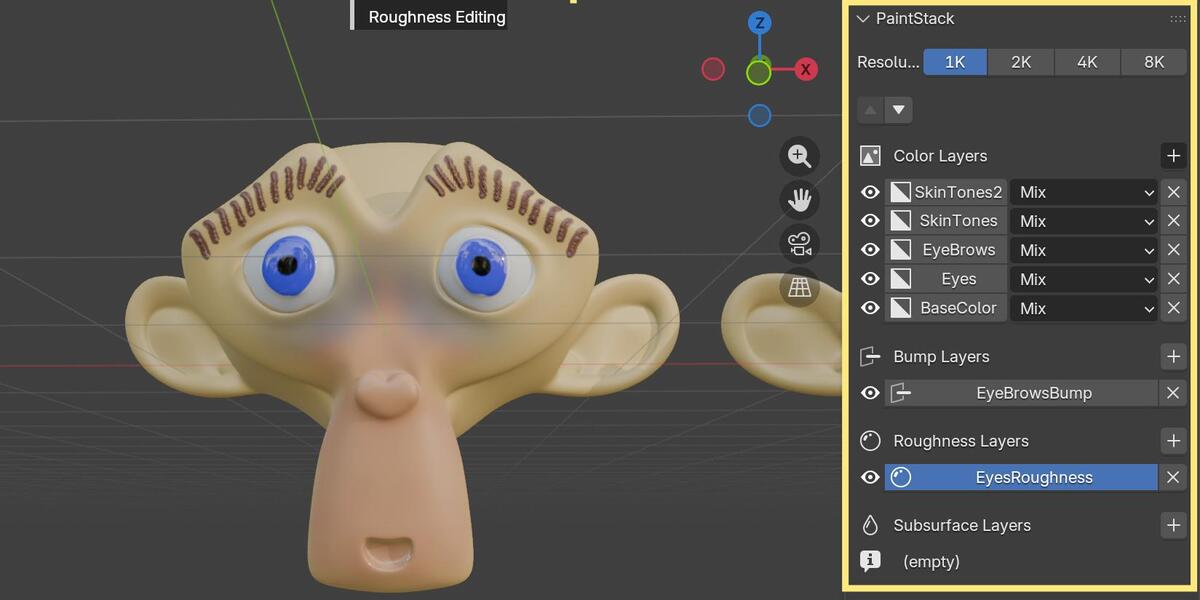Viewport: 1200px width, 600px height.
Task: Open the BaseColor Mix dropdown
Action: (1083, 308)
